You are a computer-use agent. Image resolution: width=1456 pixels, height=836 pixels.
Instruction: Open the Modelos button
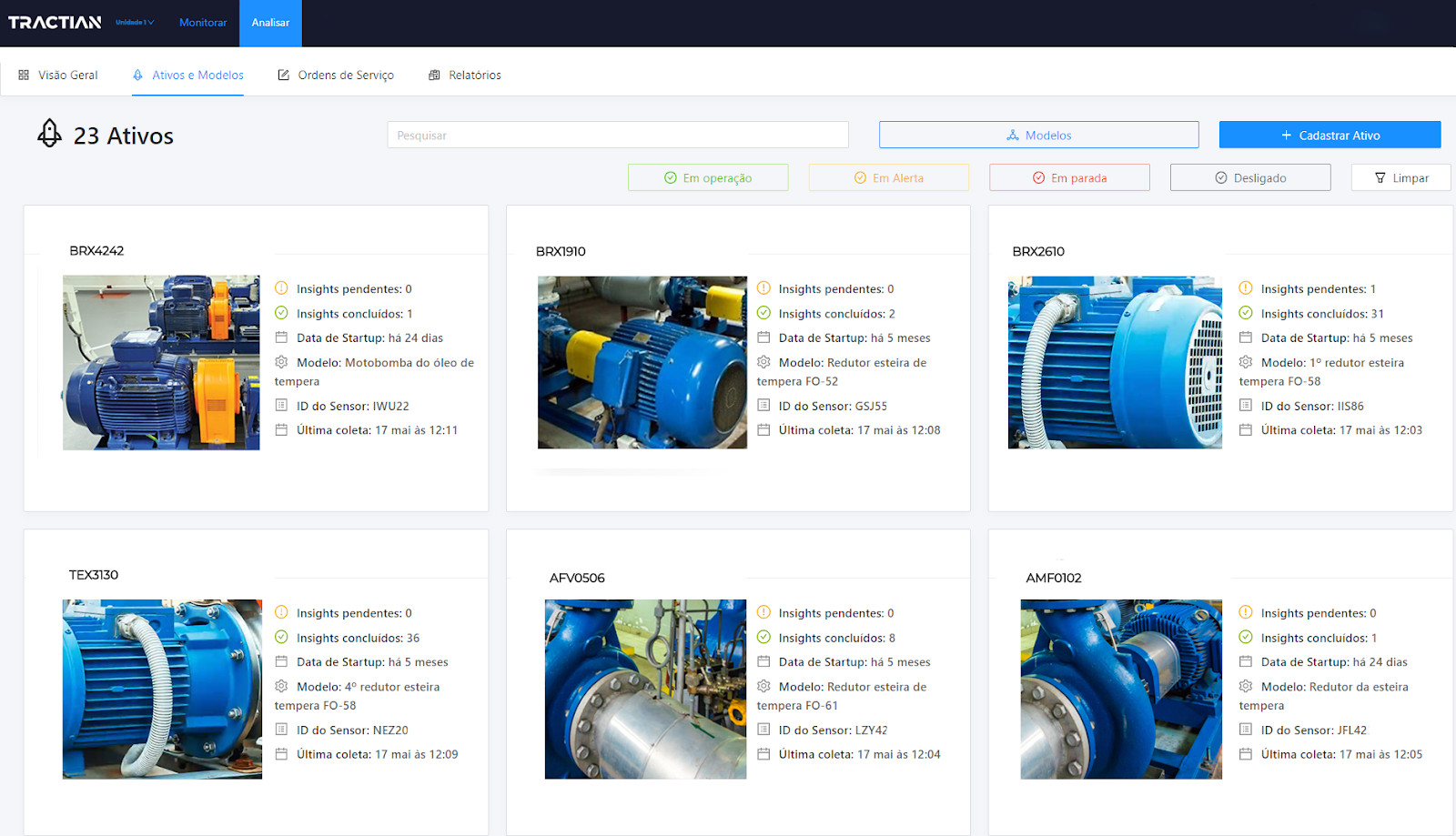click(1038, 135)
